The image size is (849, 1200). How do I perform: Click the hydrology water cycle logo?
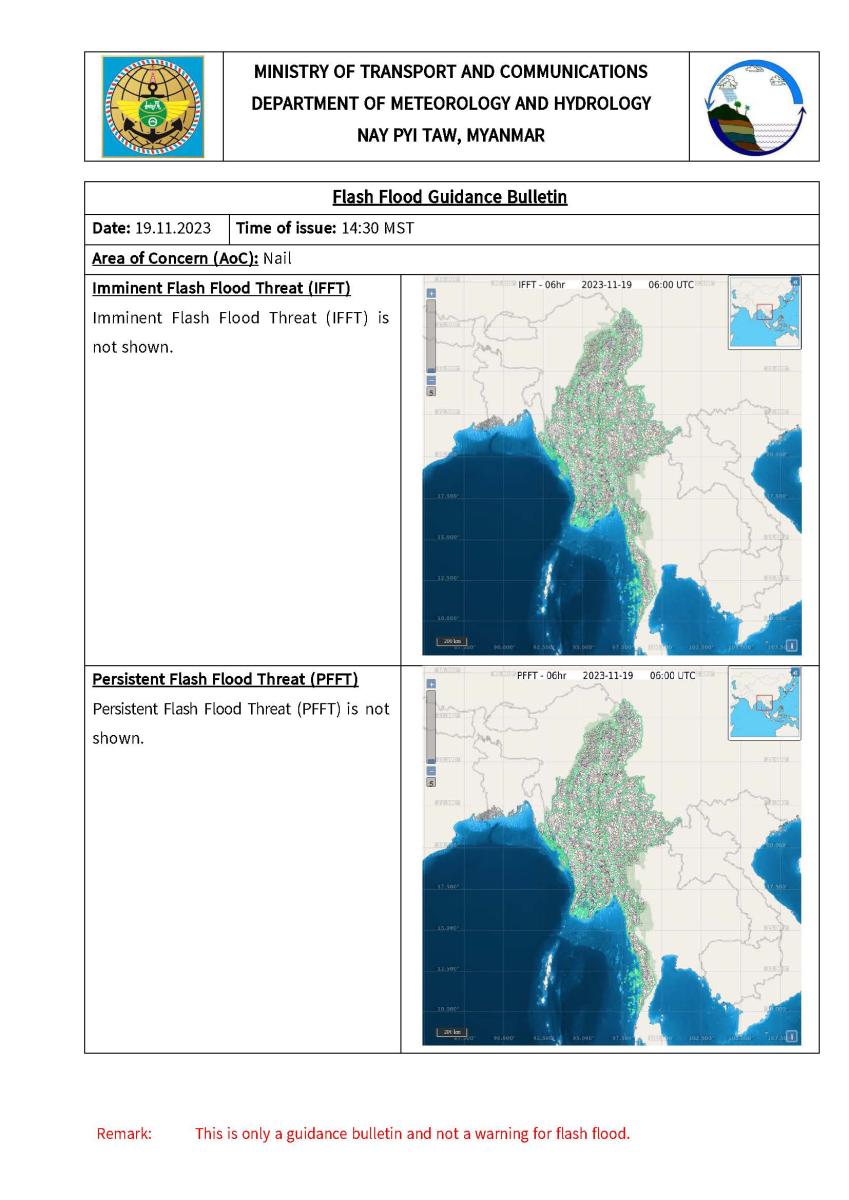click(x=754, y=106)
